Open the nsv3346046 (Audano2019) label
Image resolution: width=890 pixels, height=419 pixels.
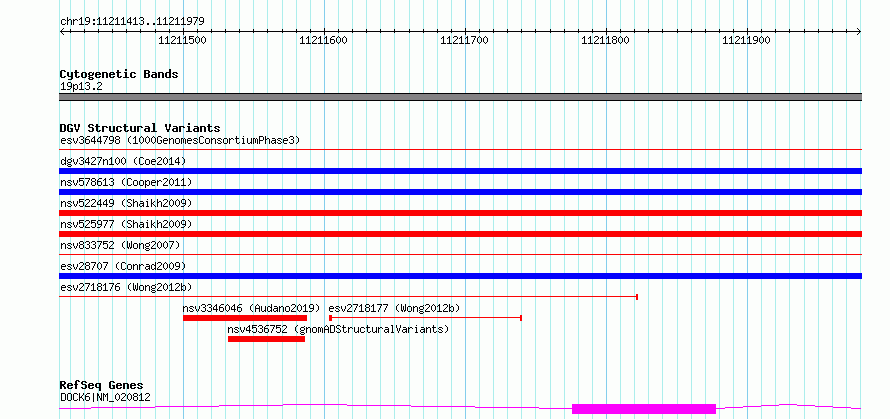(251, 308)
